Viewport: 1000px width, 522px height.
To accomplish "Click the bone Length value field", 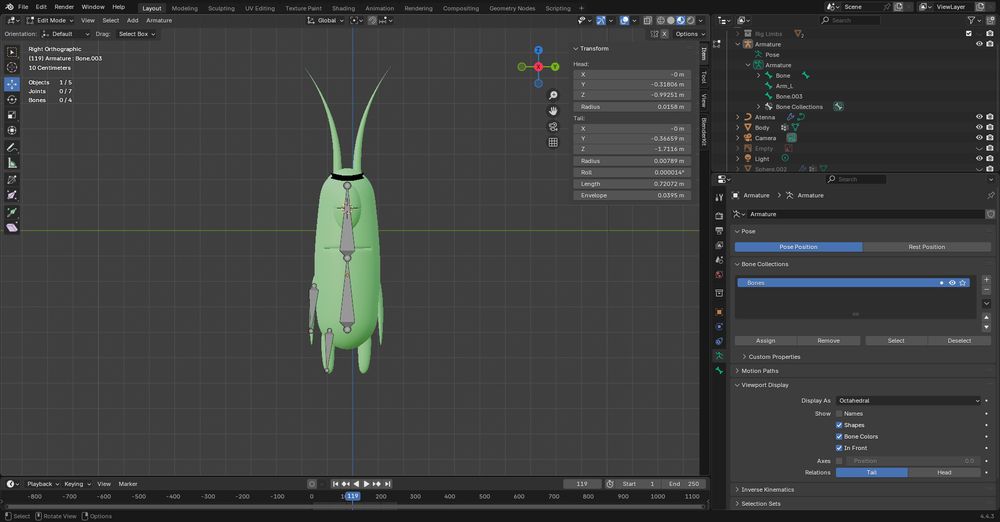I will [x=631, y=184].
